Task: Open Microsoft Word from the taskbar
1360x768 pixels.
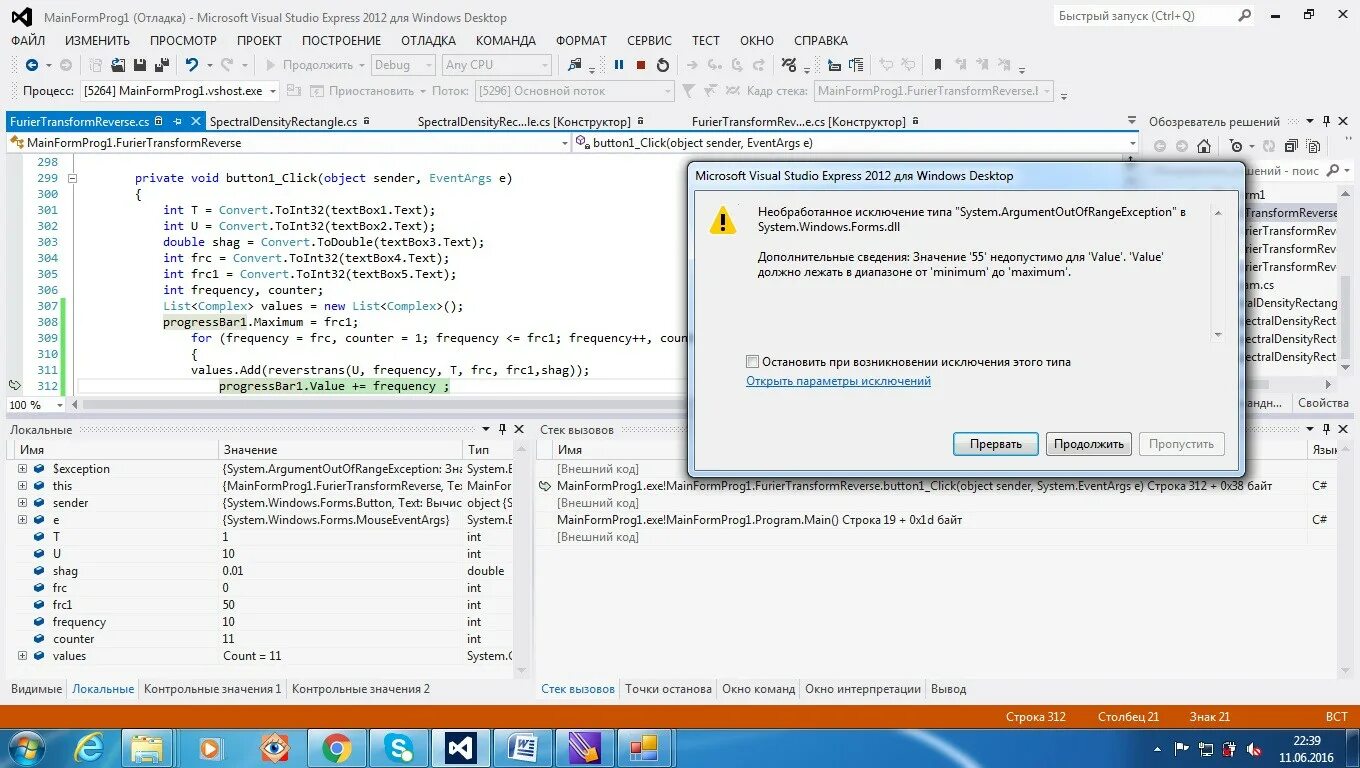Action: pos(521,747)
